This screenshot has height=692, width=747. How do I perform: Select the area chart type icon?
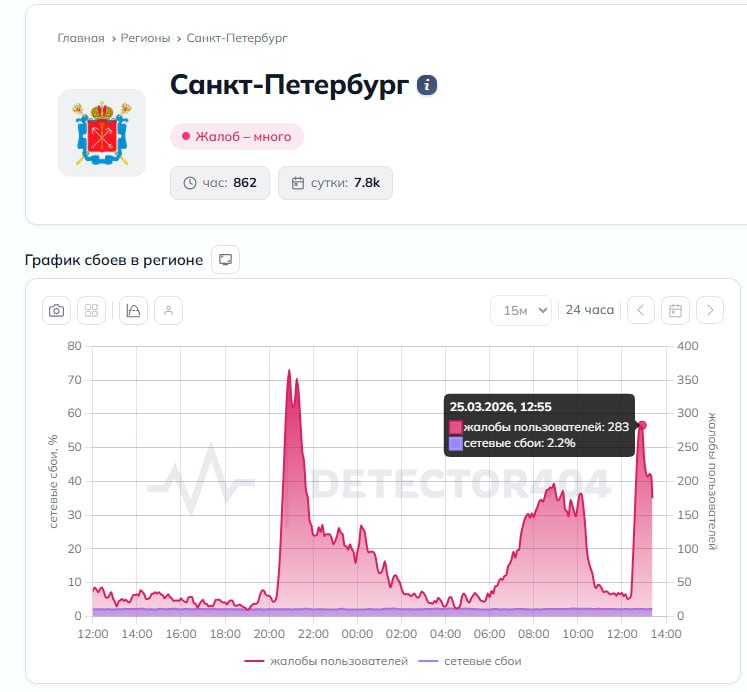pos(134,311)
